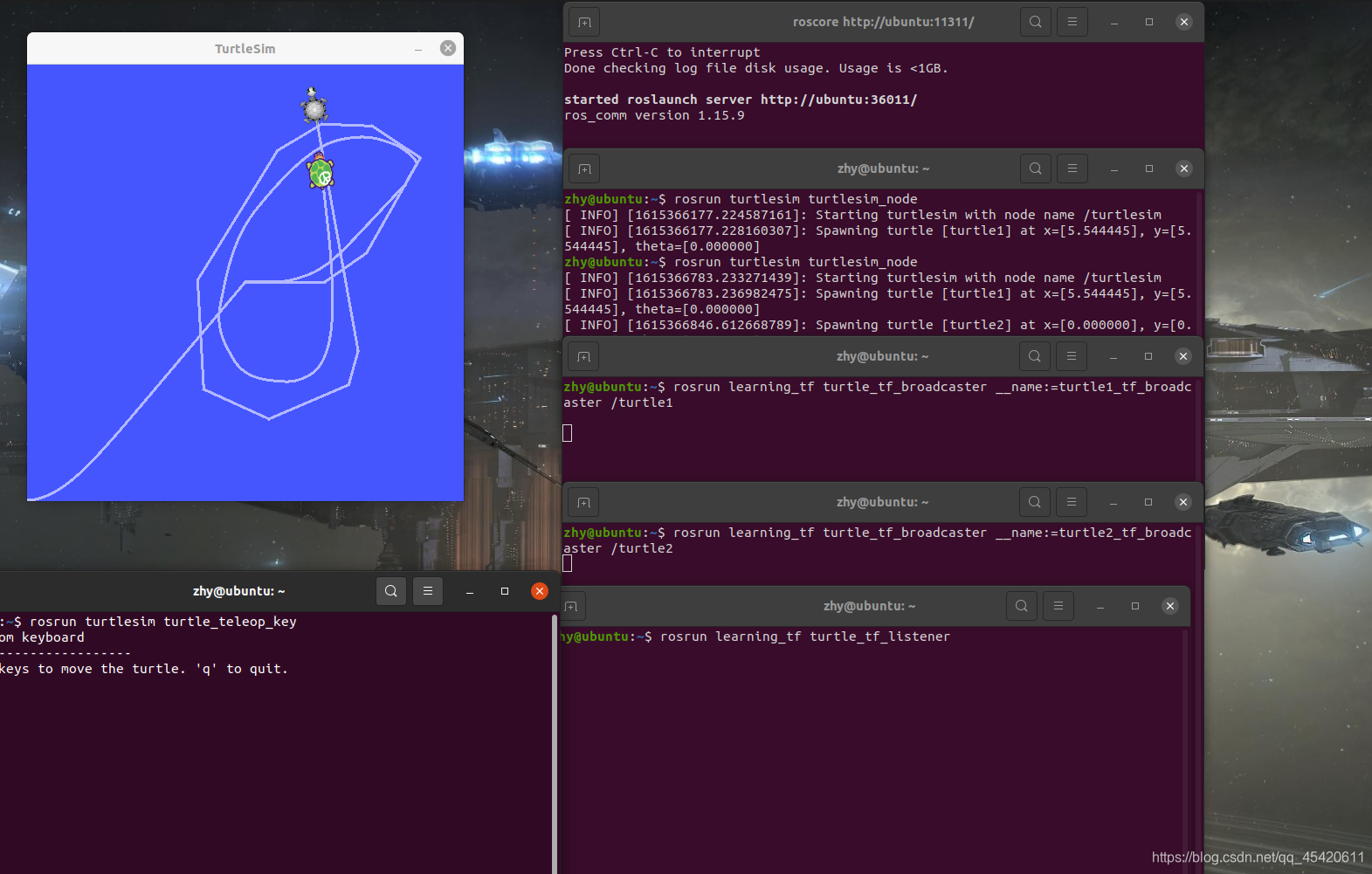Click "keys to move the turtle" line
1372x874 pixels.
[144, 669]
